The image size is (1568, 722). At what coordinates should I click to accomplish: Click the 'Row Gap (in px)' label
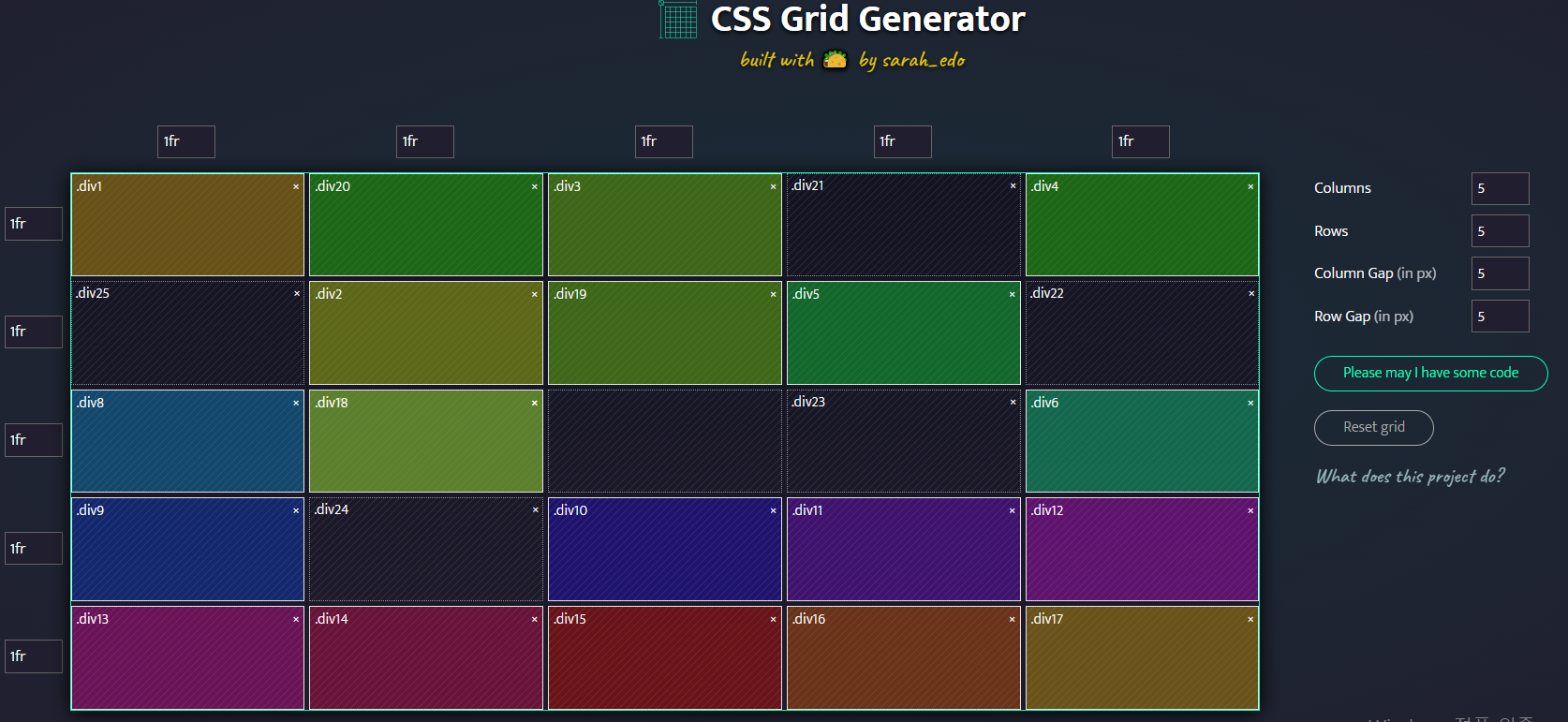(1364, 317)
